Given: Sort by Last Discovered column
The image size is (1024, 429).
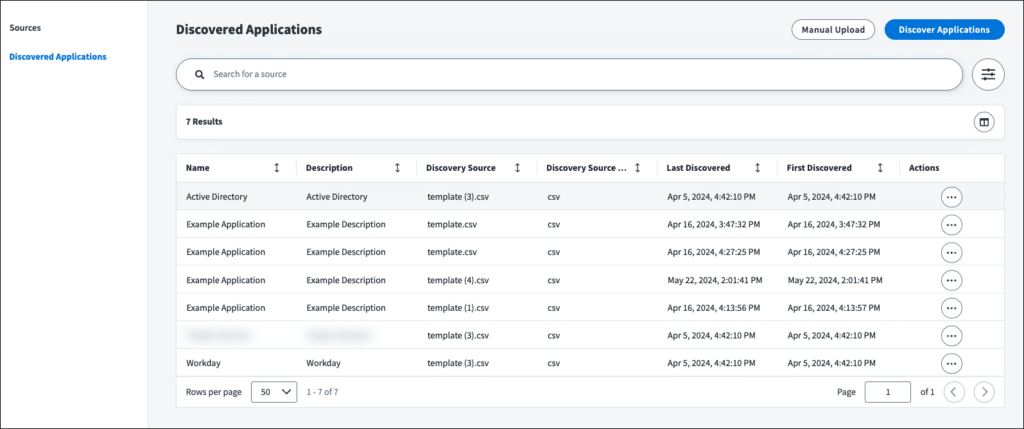Looking at the screenshot, I should [757, 168].
